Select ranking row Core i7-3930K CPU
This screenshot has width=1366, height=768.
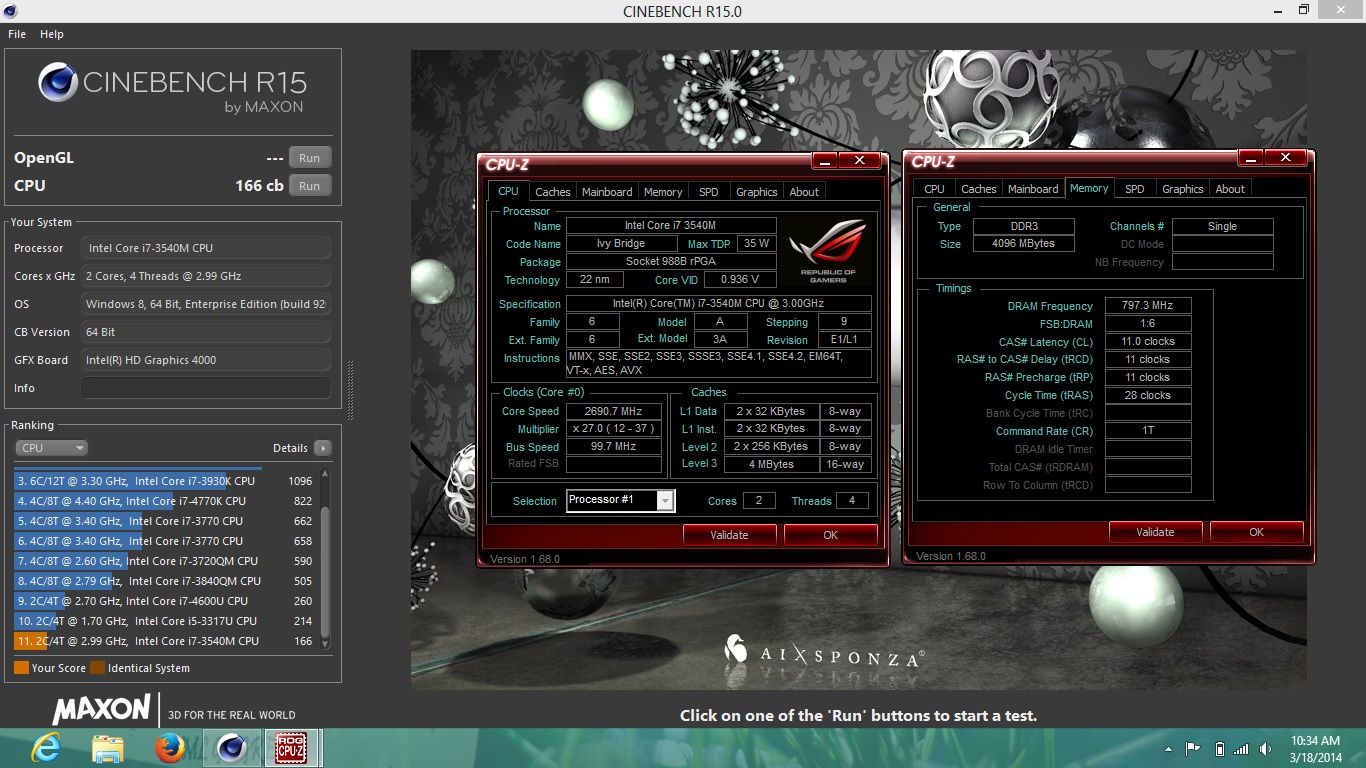(164, 481)
